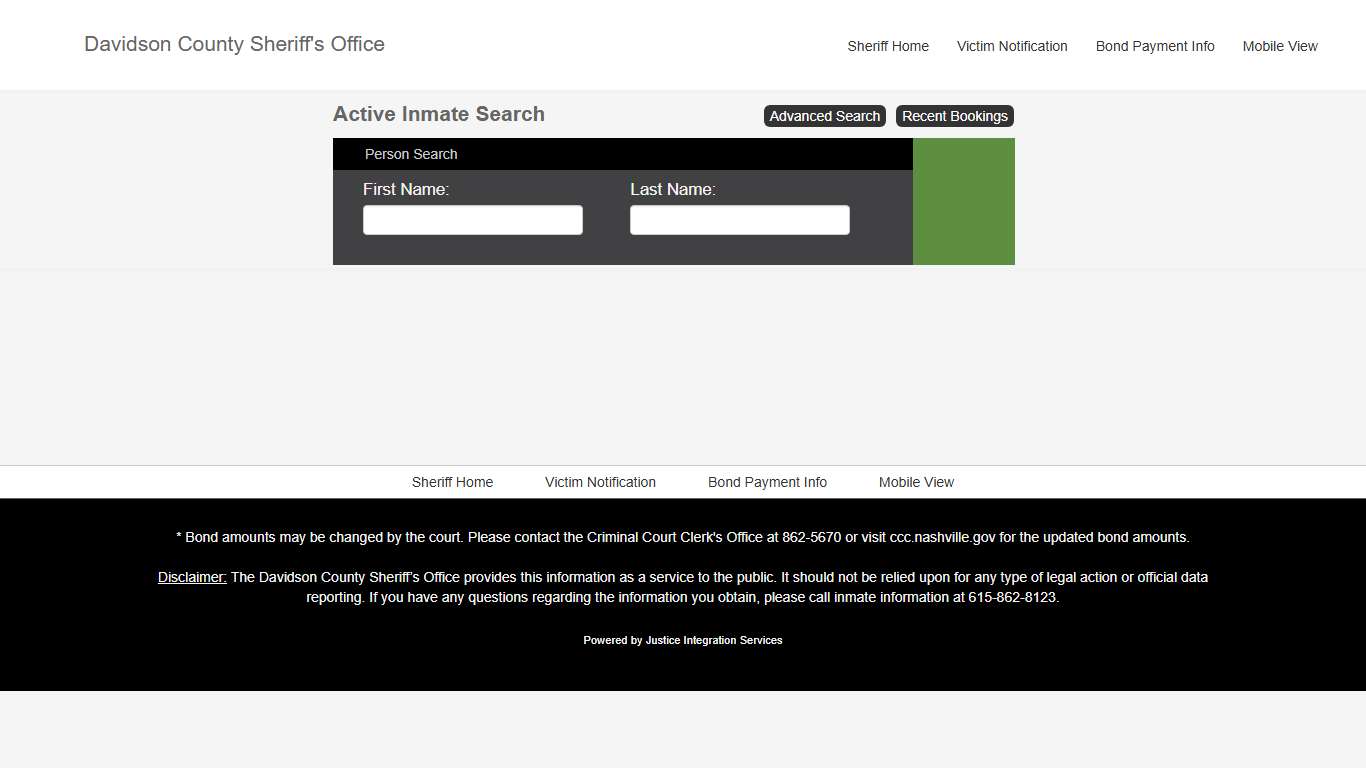The width and height of the screenshot is (1366, 768).
Task: Click the underlined Disclaimer text
Action: (191, 577)
